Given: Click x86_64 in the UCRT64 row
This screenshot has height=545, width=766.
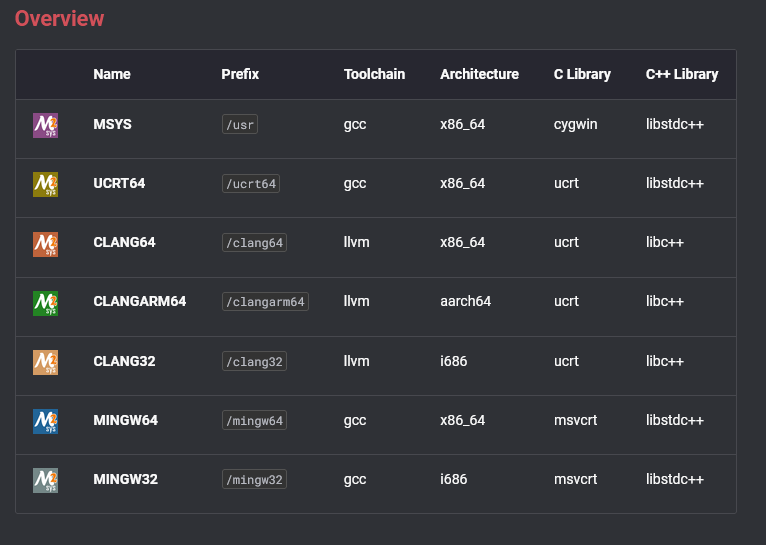Looking at the screenshot, I should pos(462,184).
